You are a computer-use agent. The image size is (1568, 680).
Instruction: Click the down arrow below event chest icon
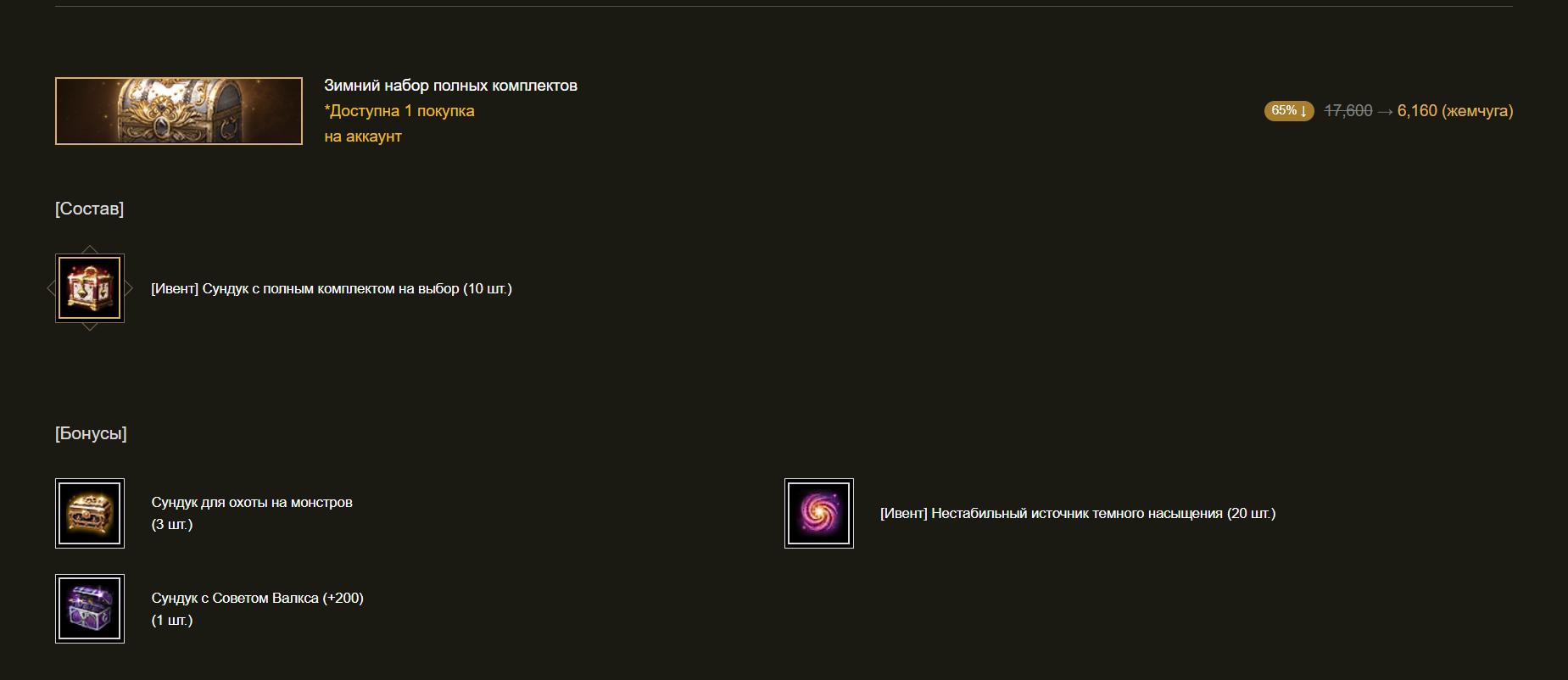[90, 327]
